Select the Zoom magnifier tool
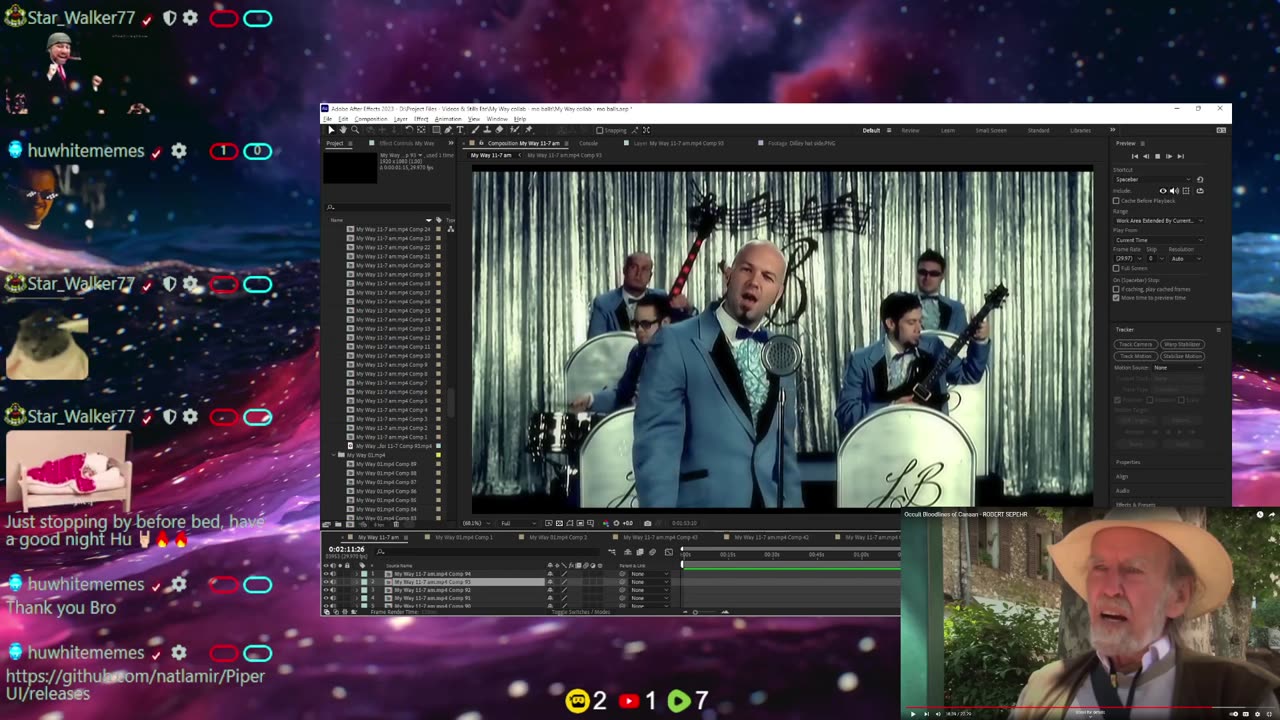This screenshot has height=720, width=1280. pyautogui.click(x=355, y=130)
